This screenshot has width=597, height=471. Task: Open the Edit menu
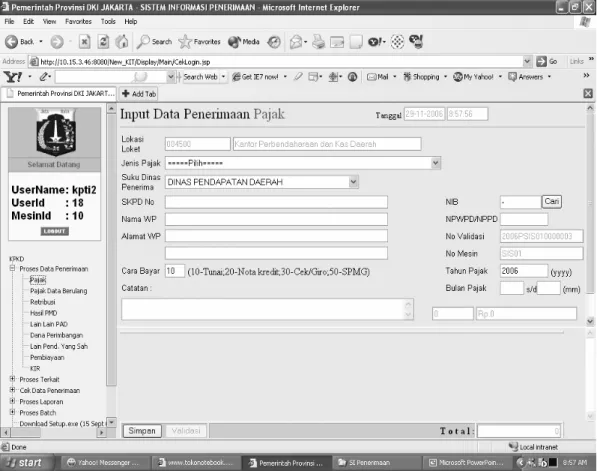click(x=28, y=22)
